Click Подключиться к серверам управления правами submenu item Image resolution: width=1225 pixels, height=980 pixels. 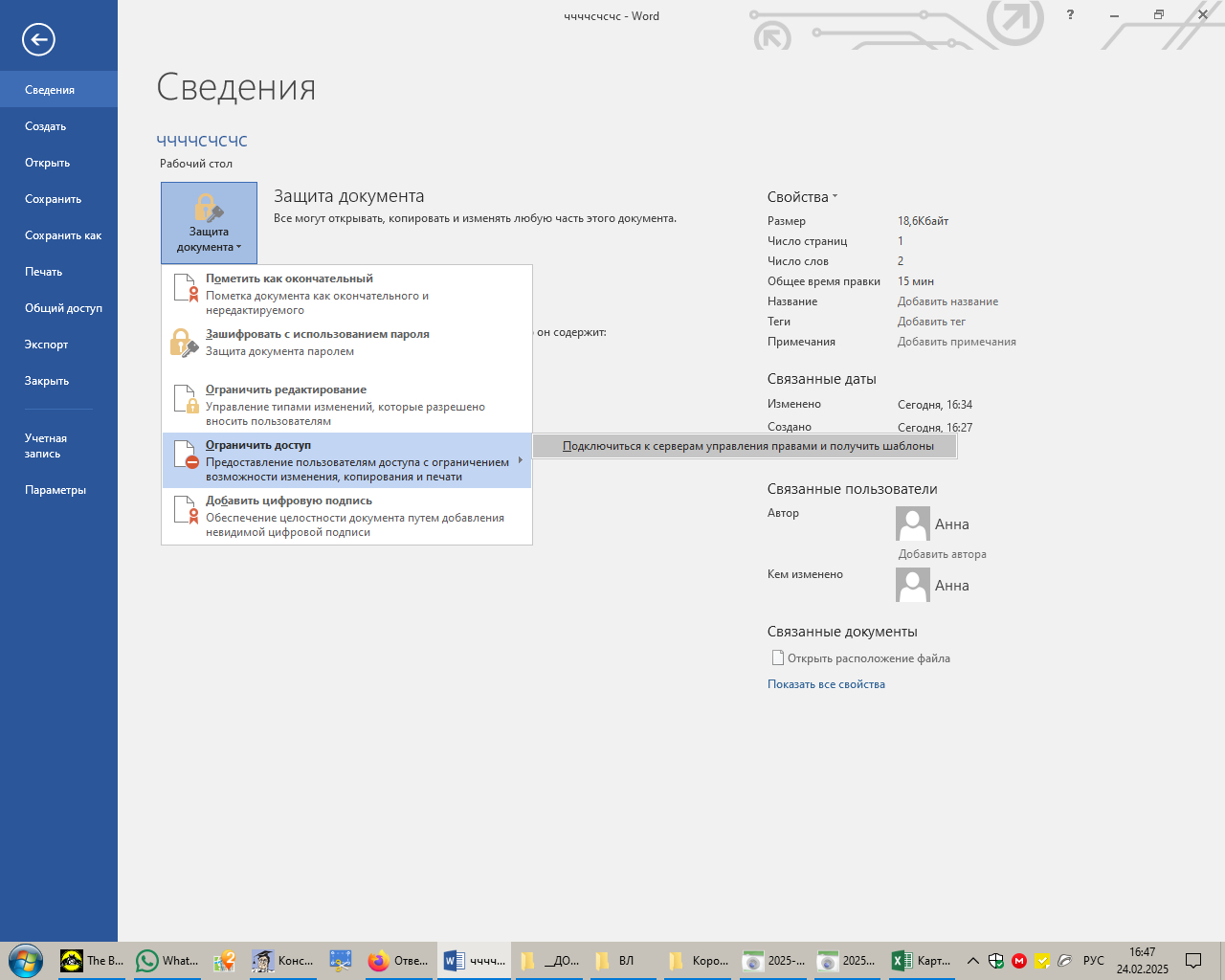pyautogui.click(x=746, y=446)
